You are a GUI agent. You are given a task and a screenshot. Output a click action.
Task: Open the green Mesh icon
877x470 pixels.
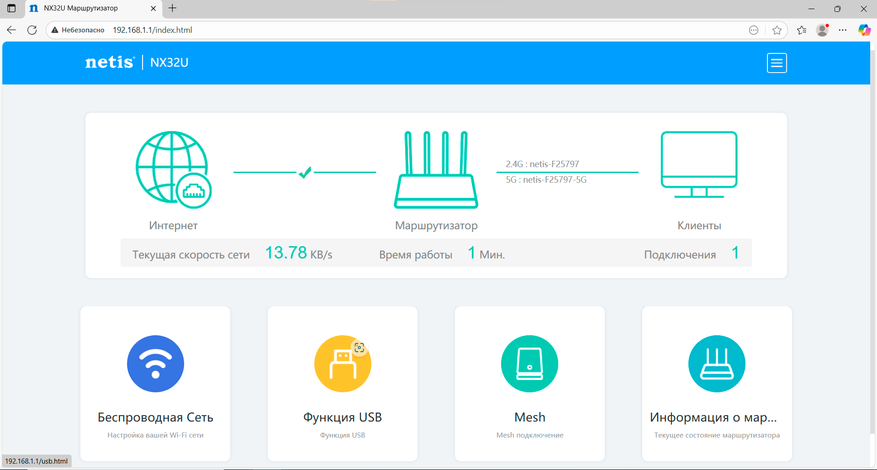[x=529, y=363]
